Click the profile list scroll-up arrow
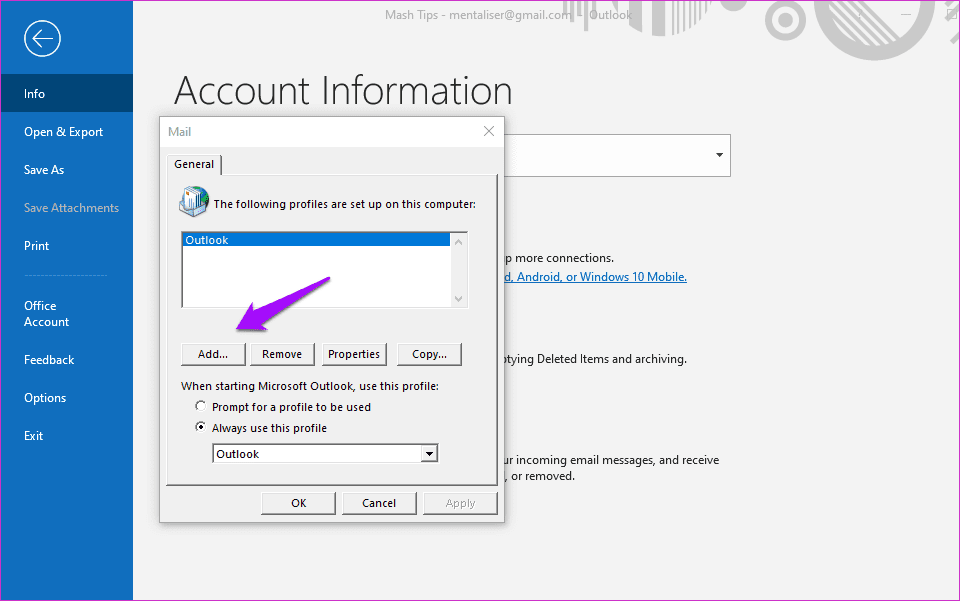Viewport: 960px width, 601px height. pyautogui.click(x=459, y=241)
